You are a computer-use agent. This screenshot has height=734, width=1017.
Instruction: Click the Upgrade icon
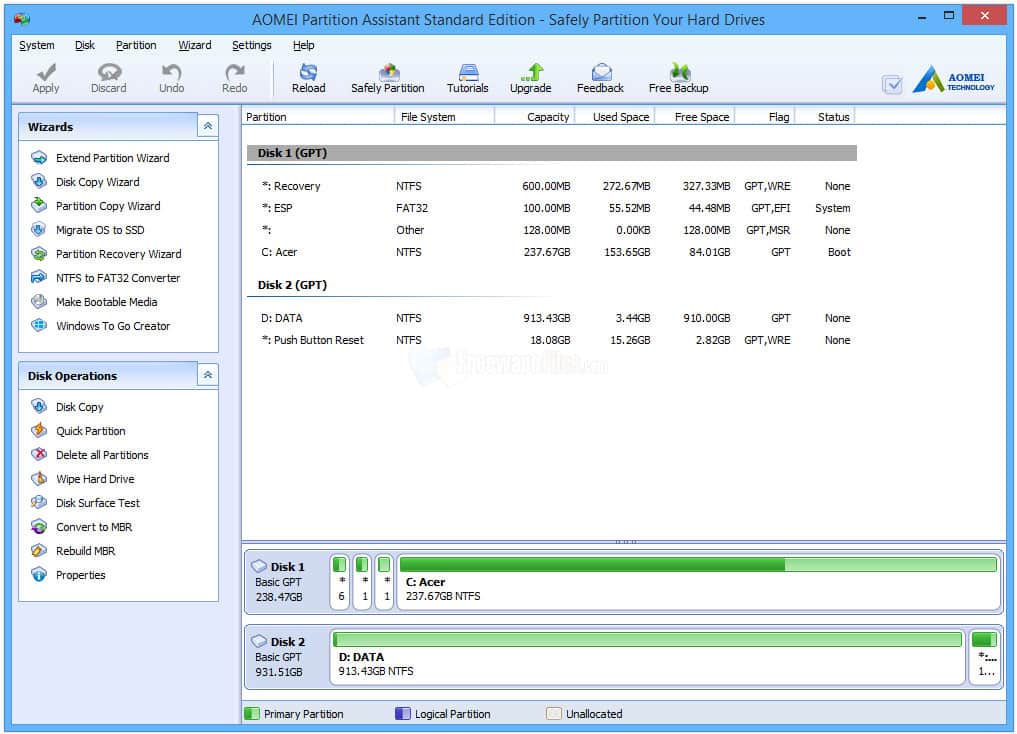pos(530,77)
